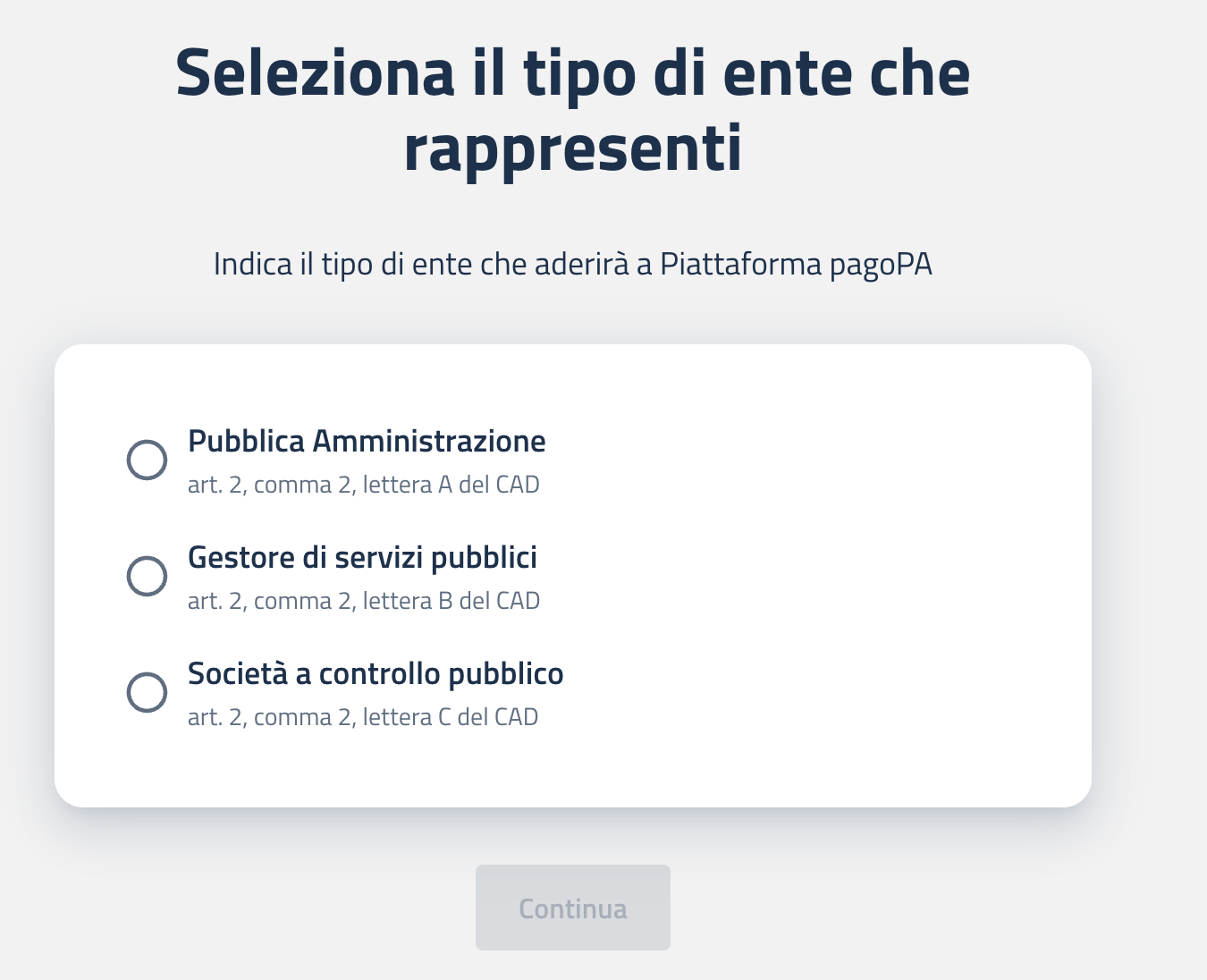Choose the Gestore di servizi pubblici radio circle

tap(147, 576)
